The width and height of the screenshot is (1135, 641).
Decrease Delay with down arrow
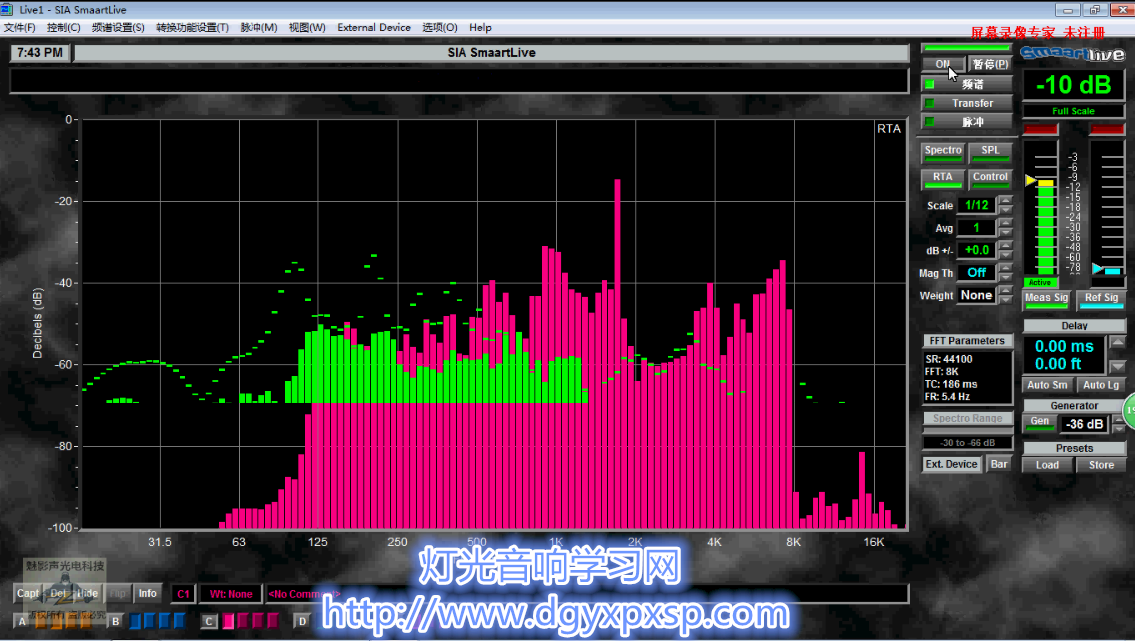[x=1118, y=366]
